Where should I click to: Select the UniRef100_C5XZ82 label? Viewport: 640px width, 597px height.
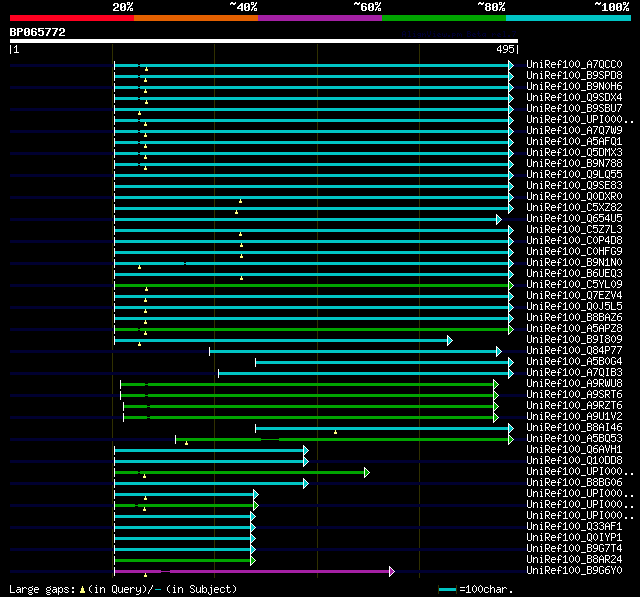tap(574, 208)
